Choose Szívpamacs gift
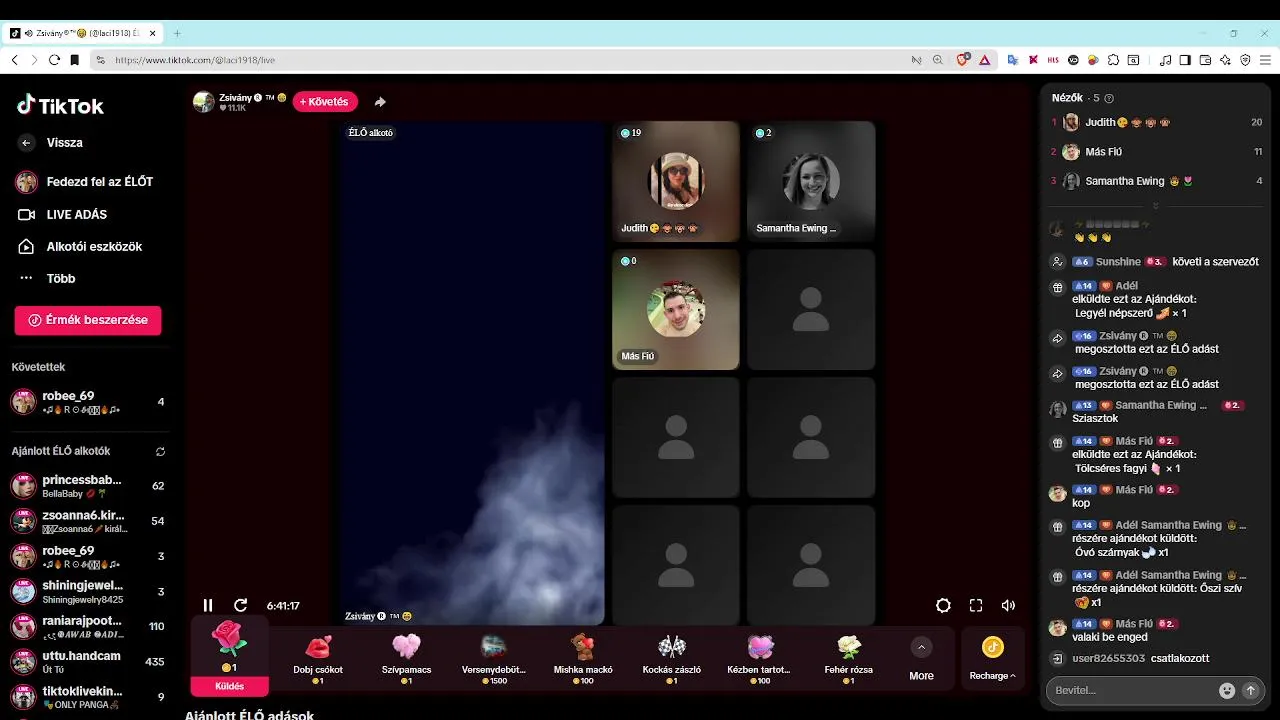Screen dimensions: 1280x720 [x=406, y=658]
